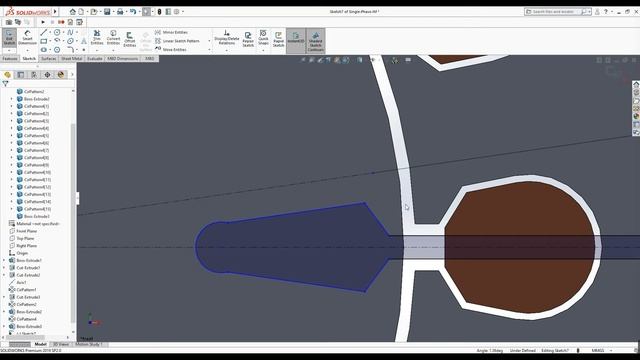Open the DimXpertManager tab
640x360 pixels.
[x=47, y=75]
